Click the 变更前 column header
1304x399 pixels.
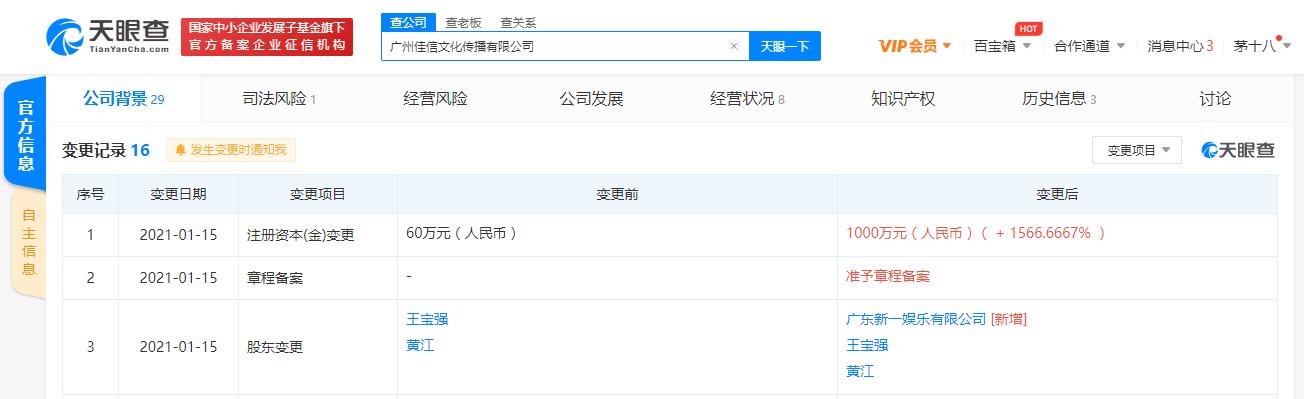(x=617, y=194)
